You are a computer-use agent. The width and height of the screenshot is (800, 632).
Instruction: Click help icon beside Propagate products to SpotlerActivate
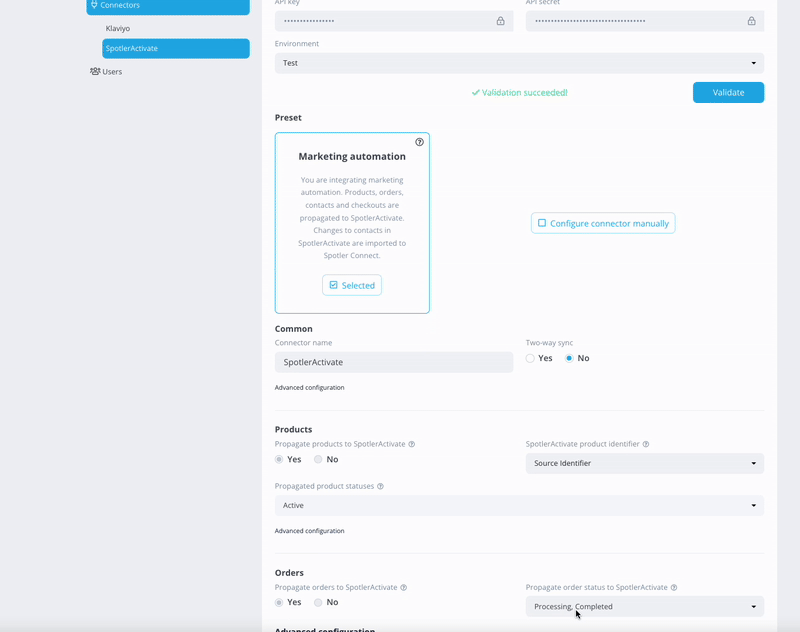tap(412, 444)
